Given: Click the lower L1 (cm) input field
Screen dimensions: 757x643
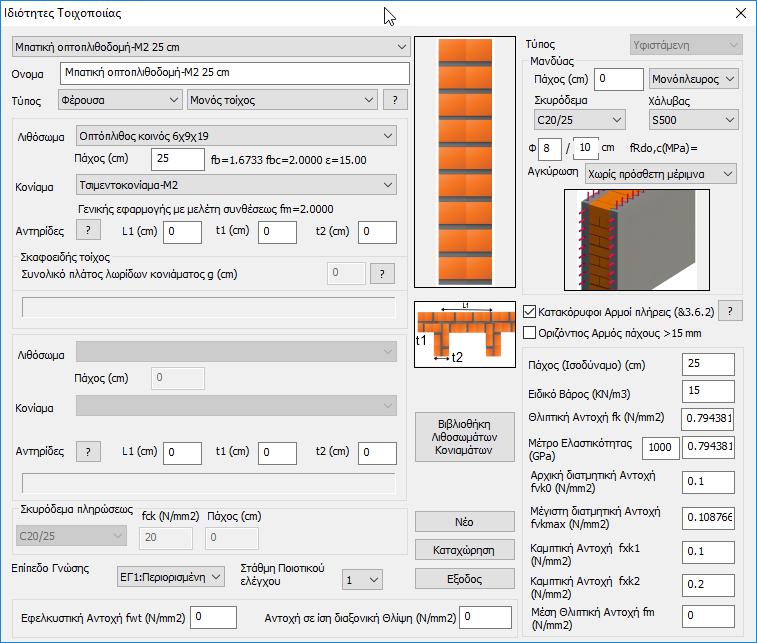Looking at the screenshot, I should pos(182,453).
